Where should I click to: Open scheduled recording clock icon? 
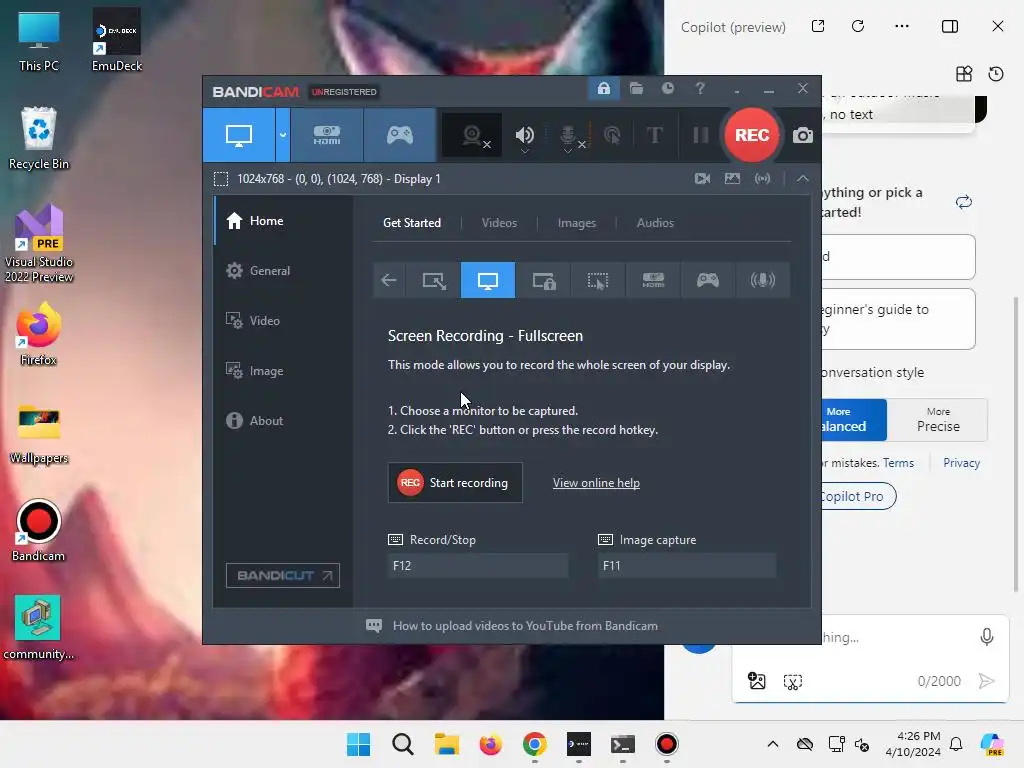click(x=667, y=88)
